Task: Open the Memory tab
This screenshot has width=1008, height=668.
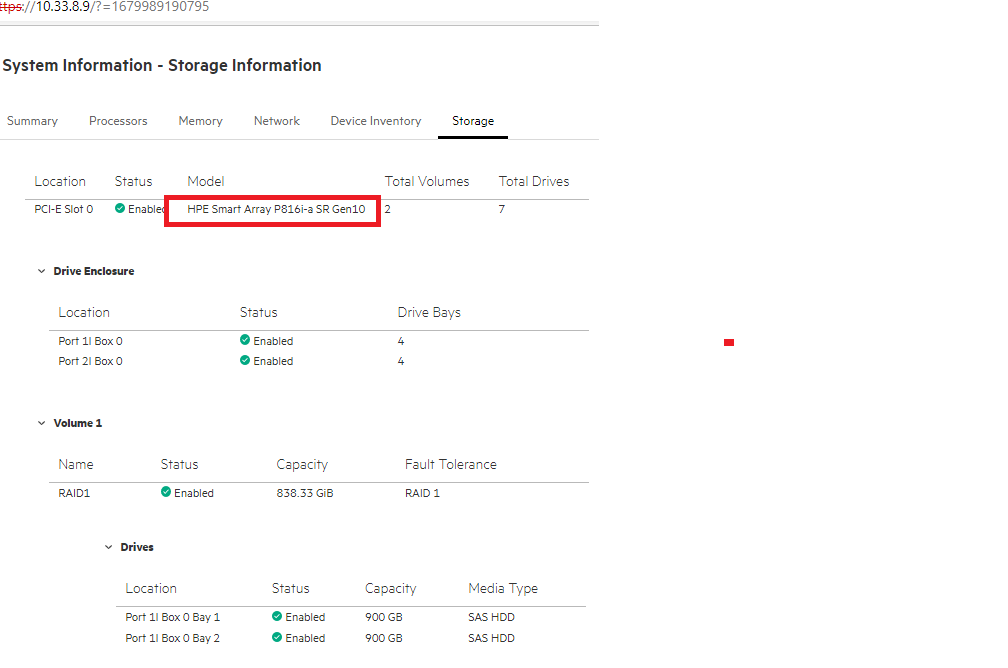Action: 200,120
